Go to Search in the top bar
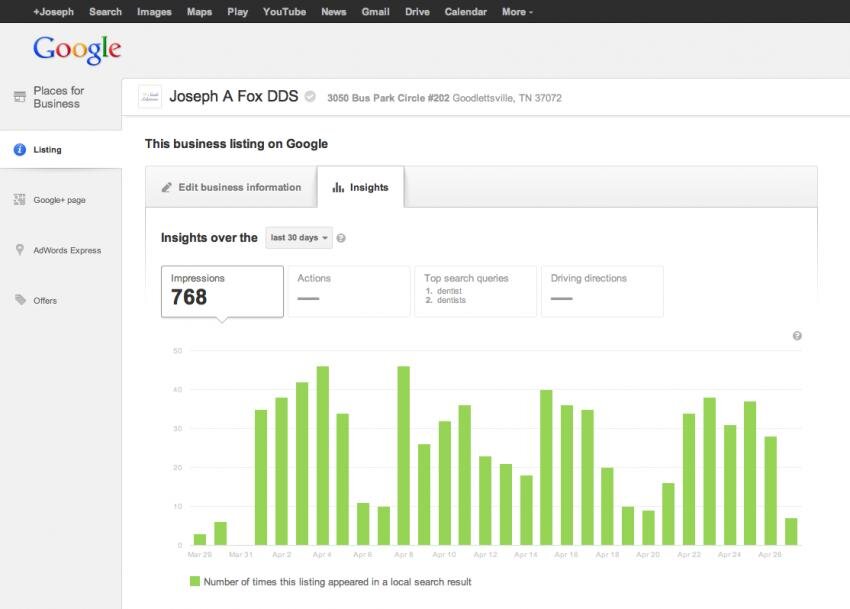 point(105,11)
